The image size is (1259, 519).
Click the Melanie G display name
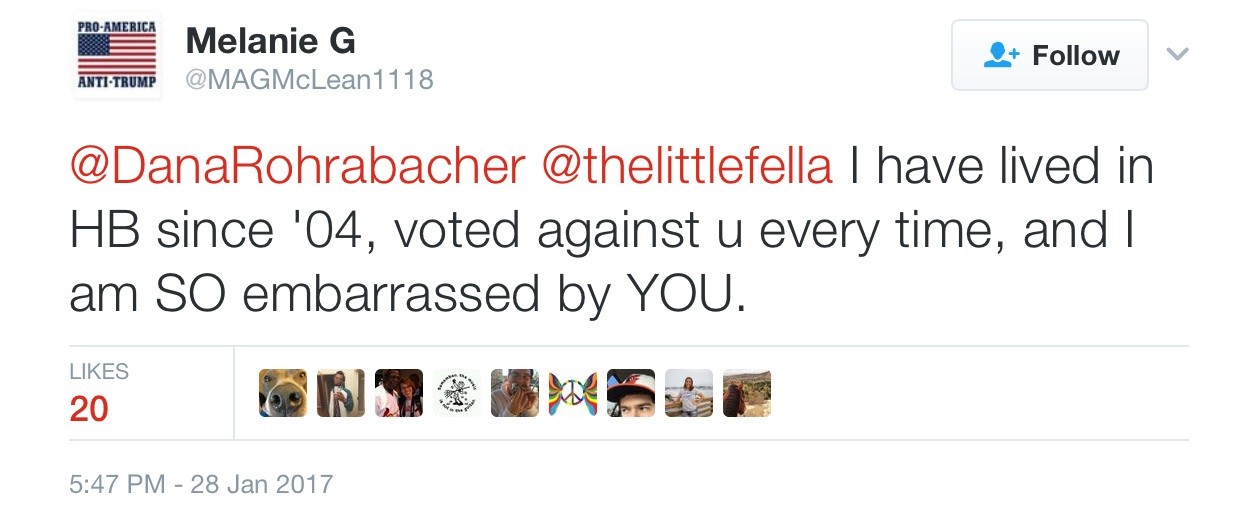point(270,41)
